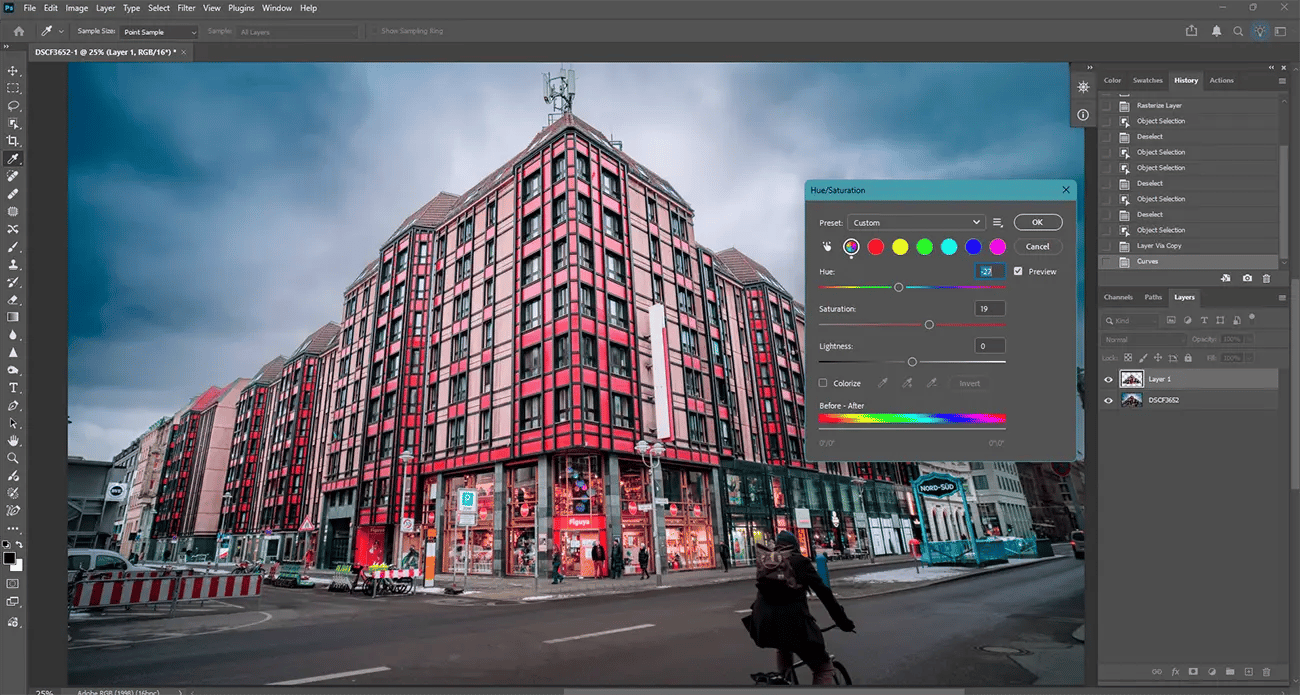Enable the Colorize checkbox
This screenshot has height=695, width=1300.
pyautogui.click(x=823, y=383)
